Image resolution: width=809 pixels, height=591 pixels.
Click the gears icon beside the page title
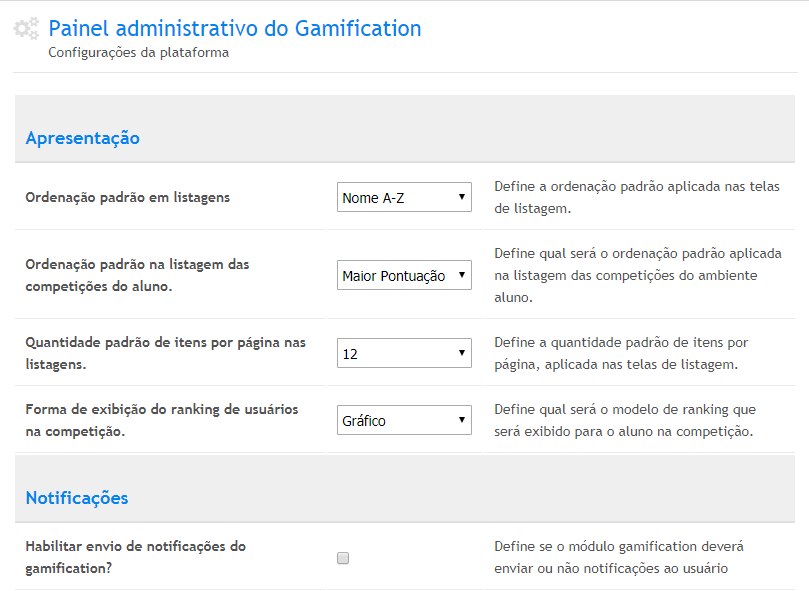[x=26, y=29]
